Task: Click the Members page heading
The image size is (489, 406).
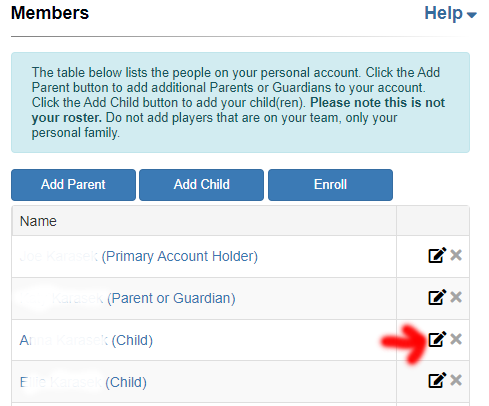Action: coord(50,13)
